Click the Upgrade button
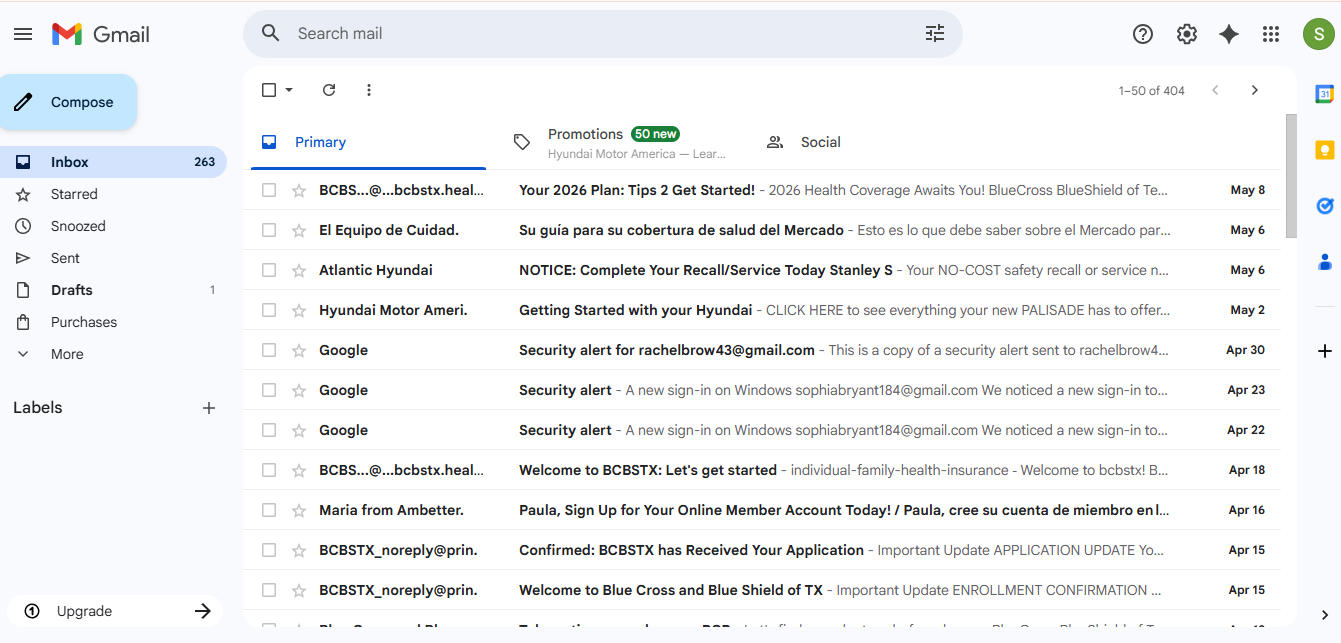The image size is (1341, 643). point(115,611)
